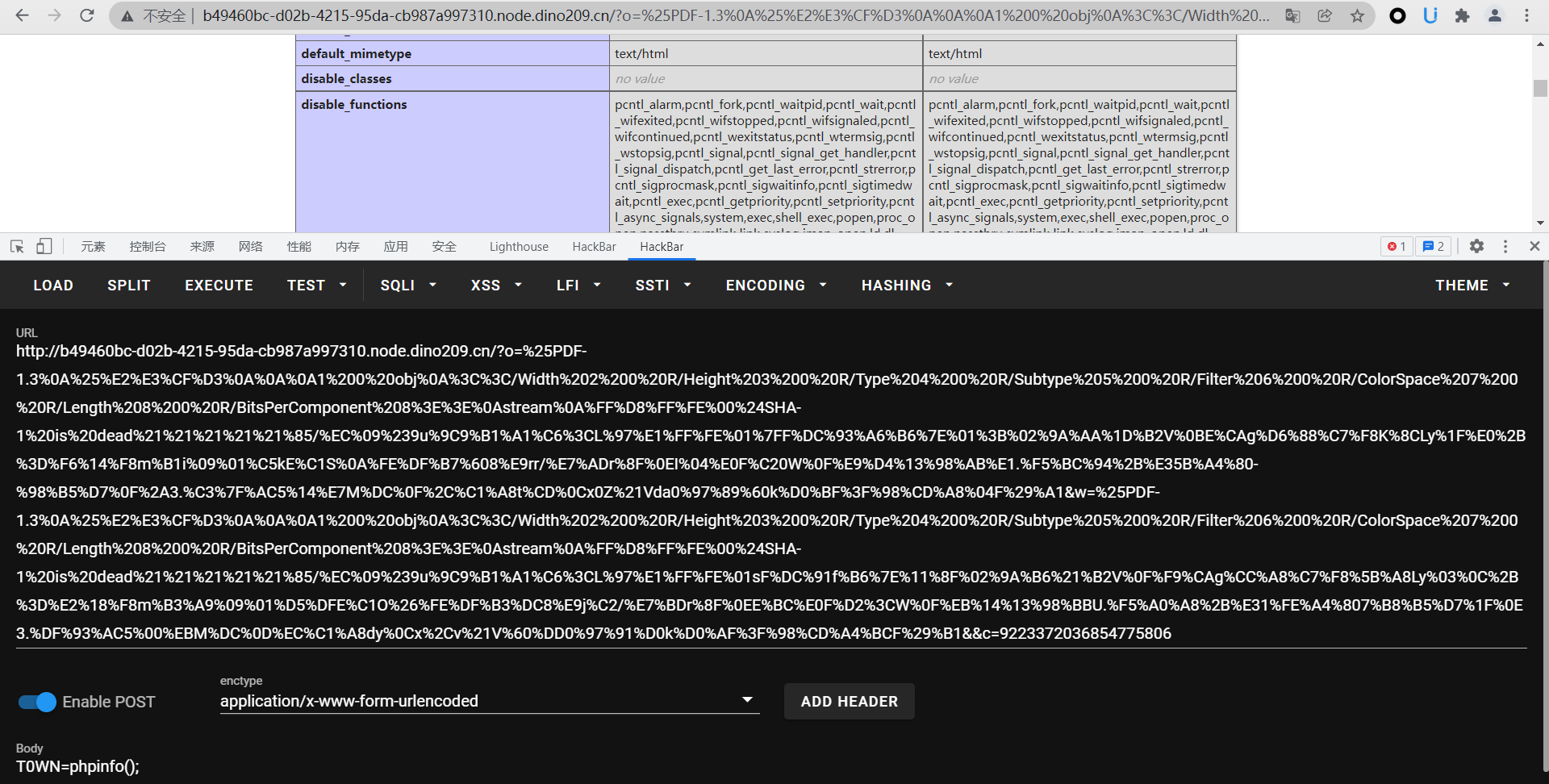Switch to the Lighthouse tab
1549x784 pixels.
(x=519, y=247)
